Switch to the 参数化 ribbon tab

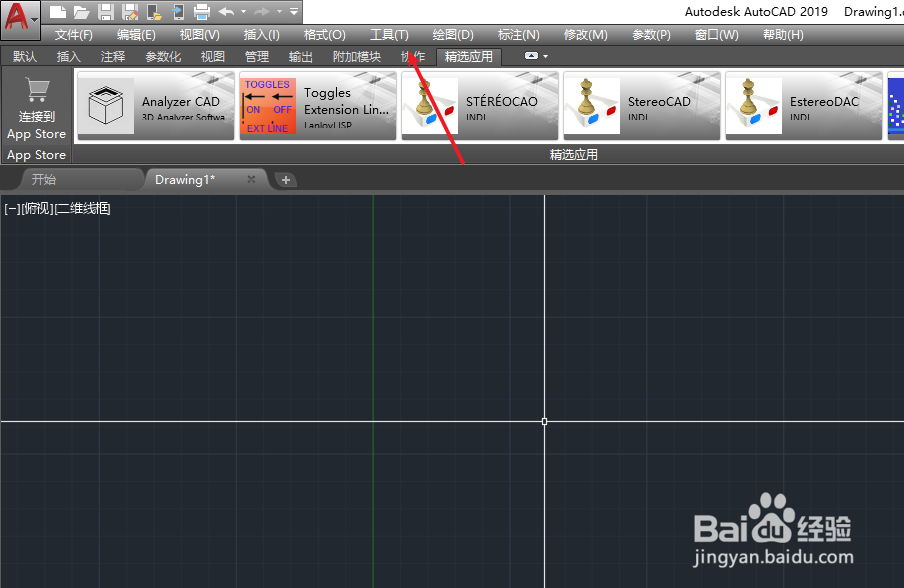coord(163,56)
